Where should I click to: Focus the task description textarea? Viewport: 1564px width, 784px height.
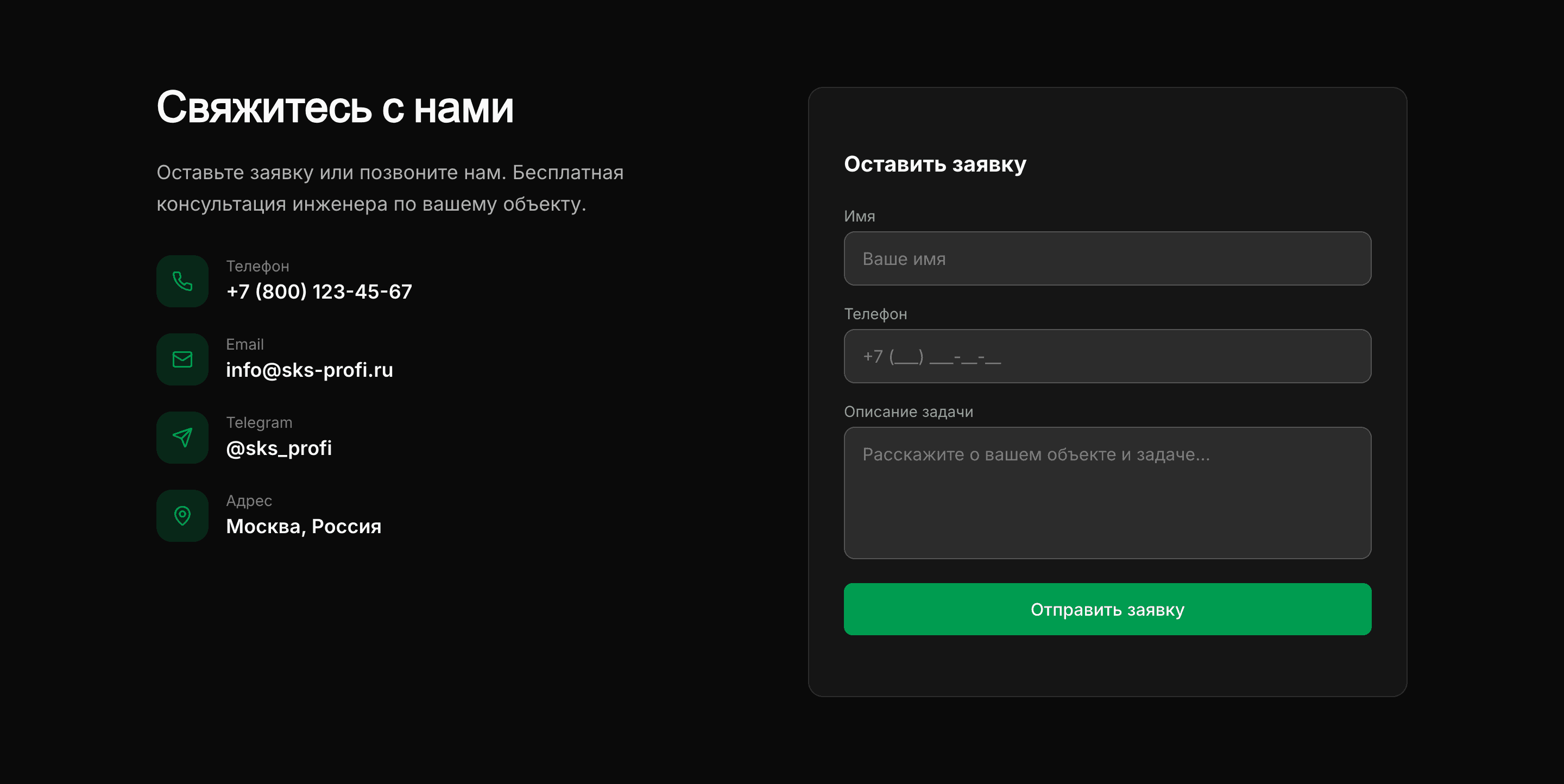1107,493
